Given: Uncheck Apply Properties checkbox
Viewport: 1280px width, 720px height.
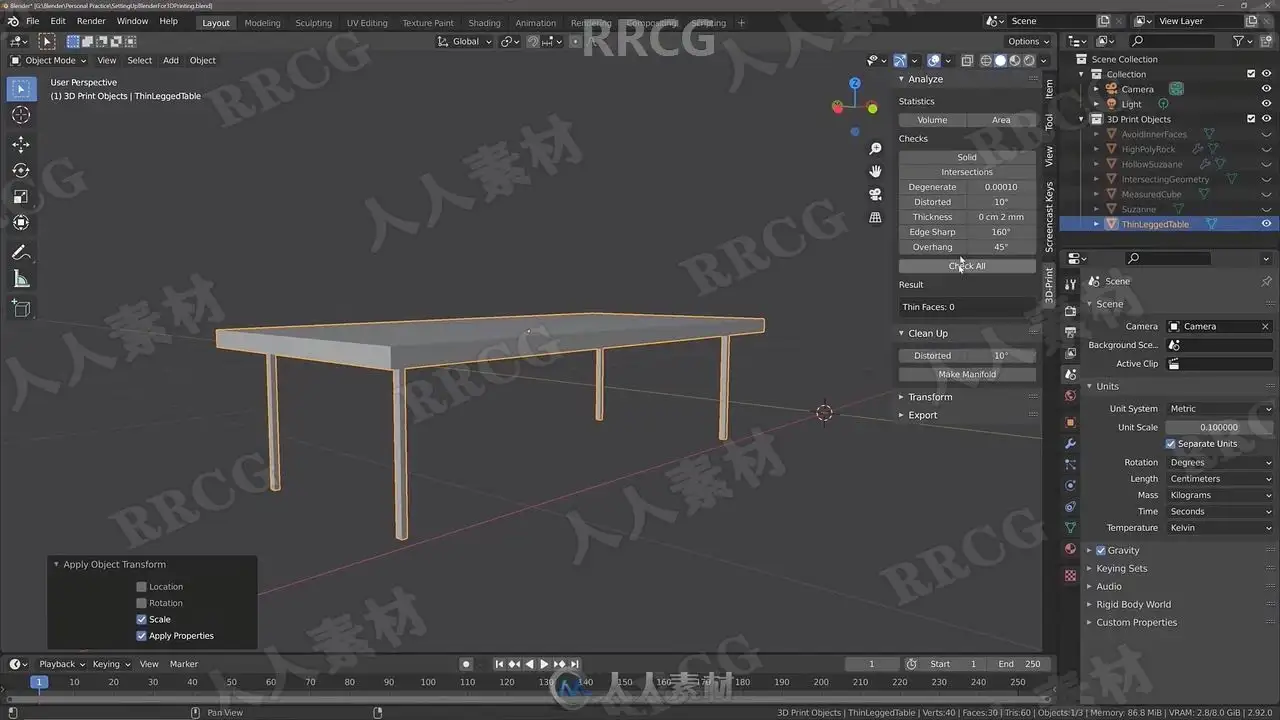Looking at the screenshot, I should (x=141, y=635).
